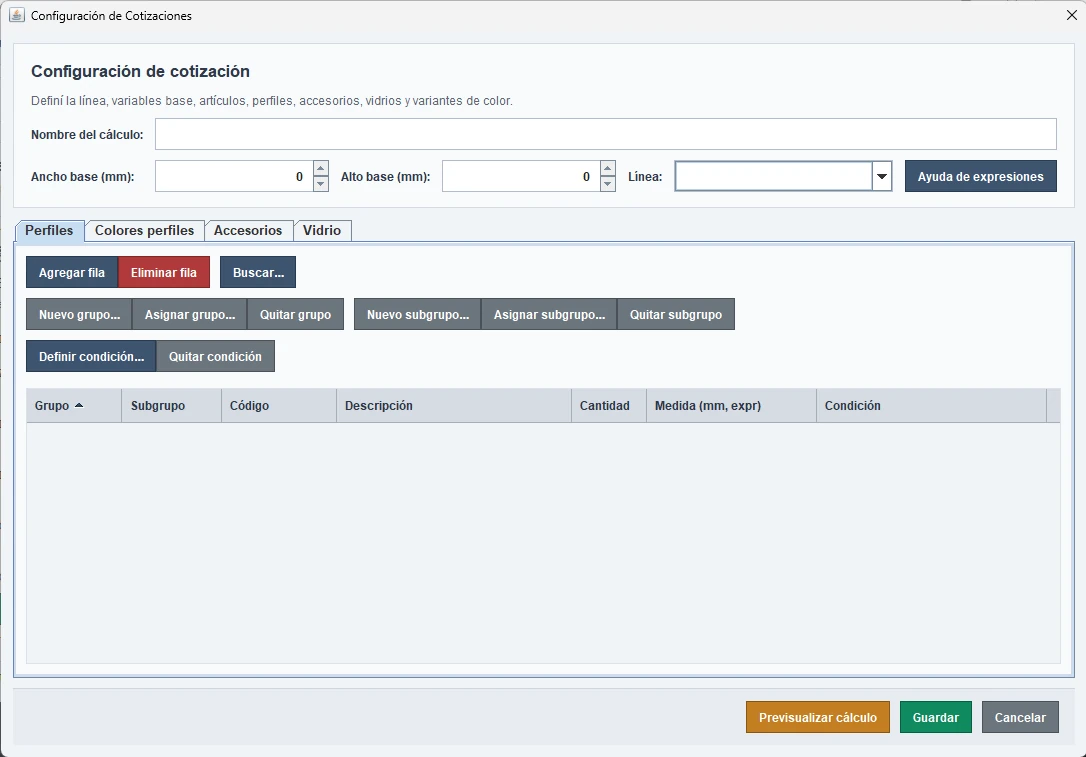Click the sort arrow next to Grupo
This screenshot has width=1086, height=757.
point(79,405)
